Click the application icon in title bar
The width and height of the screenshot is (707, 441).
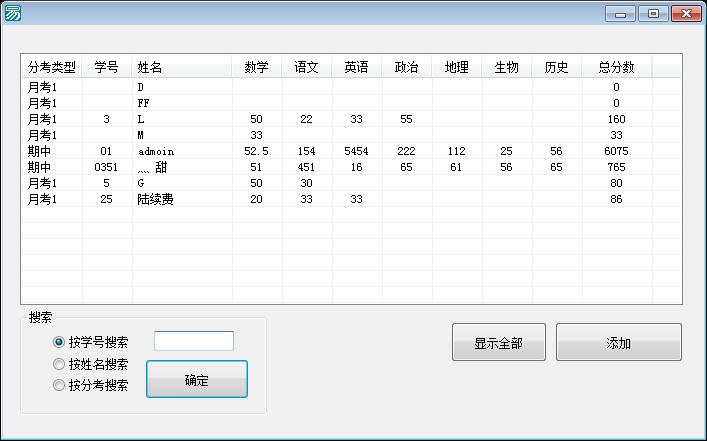pos(13,13)
